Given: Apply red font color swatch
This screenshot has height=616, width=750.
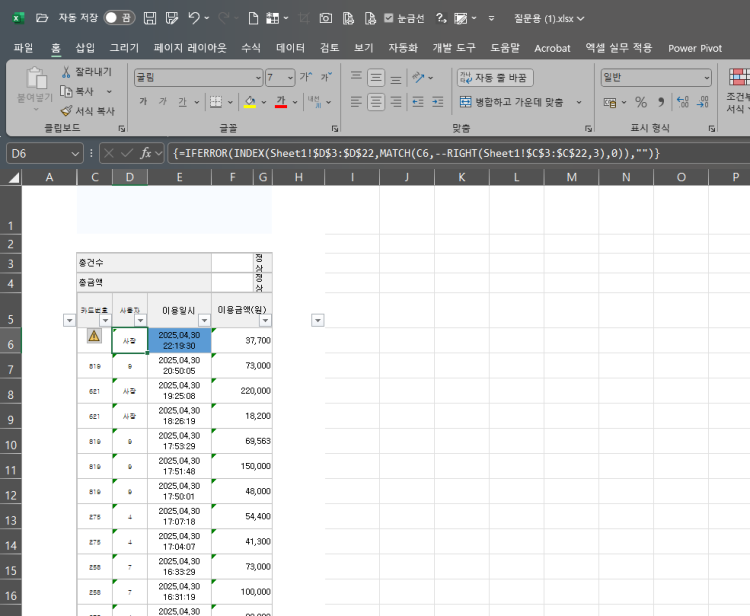Looking at the screenshot, I should (281, 101).
